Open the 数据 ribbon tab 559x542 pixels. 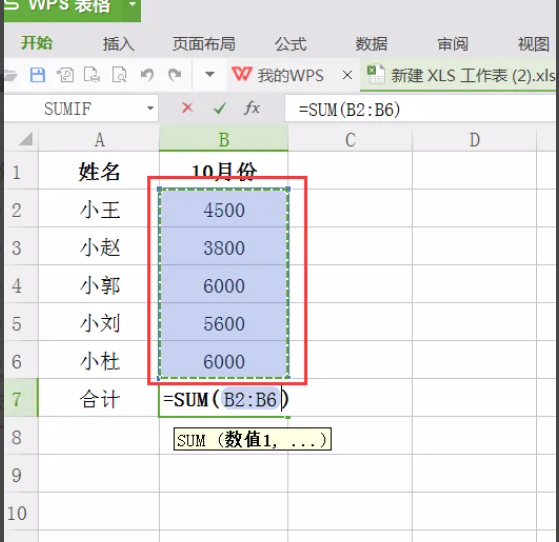click(371, 44)
